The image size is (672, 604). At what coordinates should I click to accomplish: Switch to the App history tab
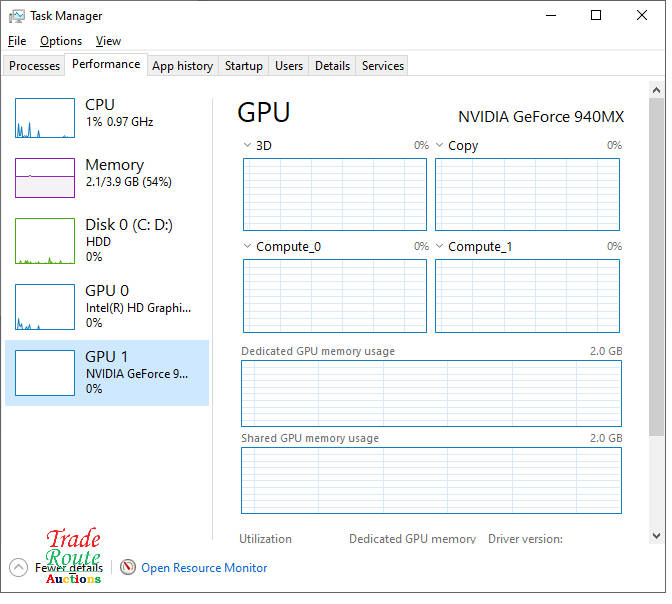[182, 66]
